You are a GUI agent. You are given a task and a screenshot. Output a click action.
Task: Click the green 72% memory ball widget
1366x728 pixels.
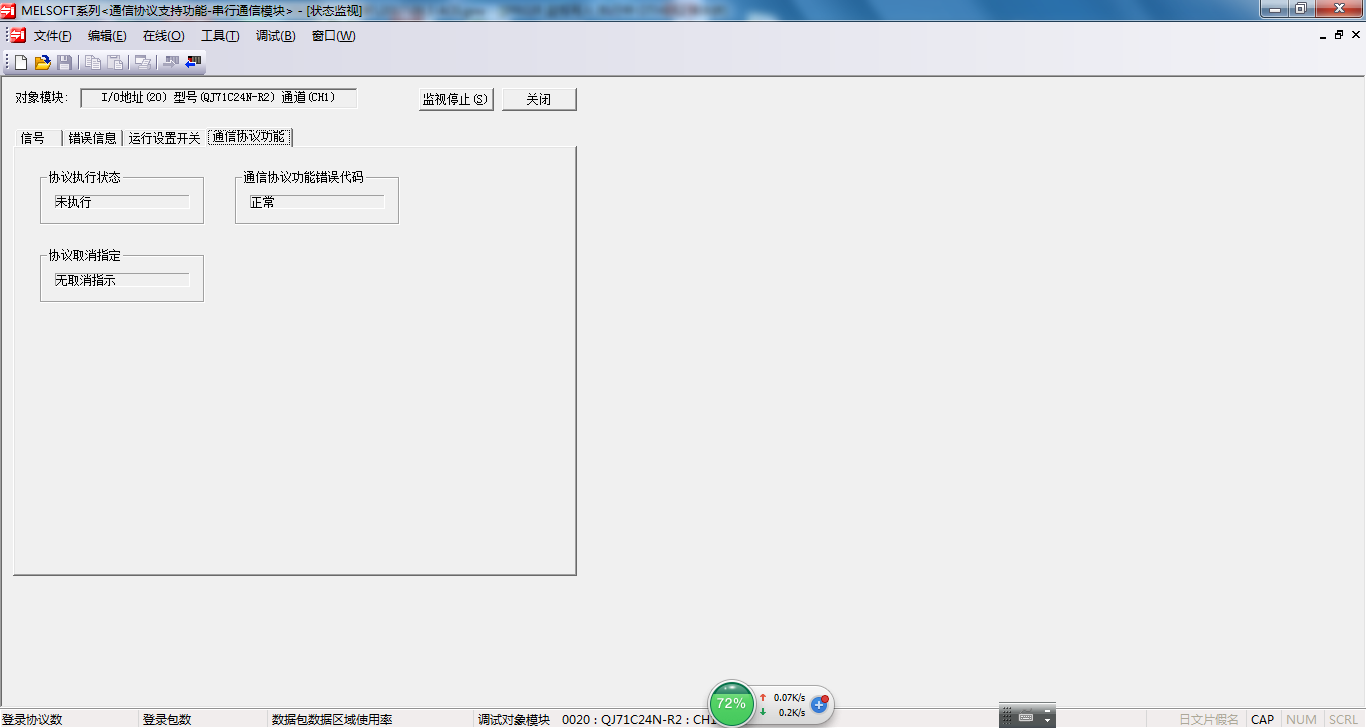tap(731, 703)
